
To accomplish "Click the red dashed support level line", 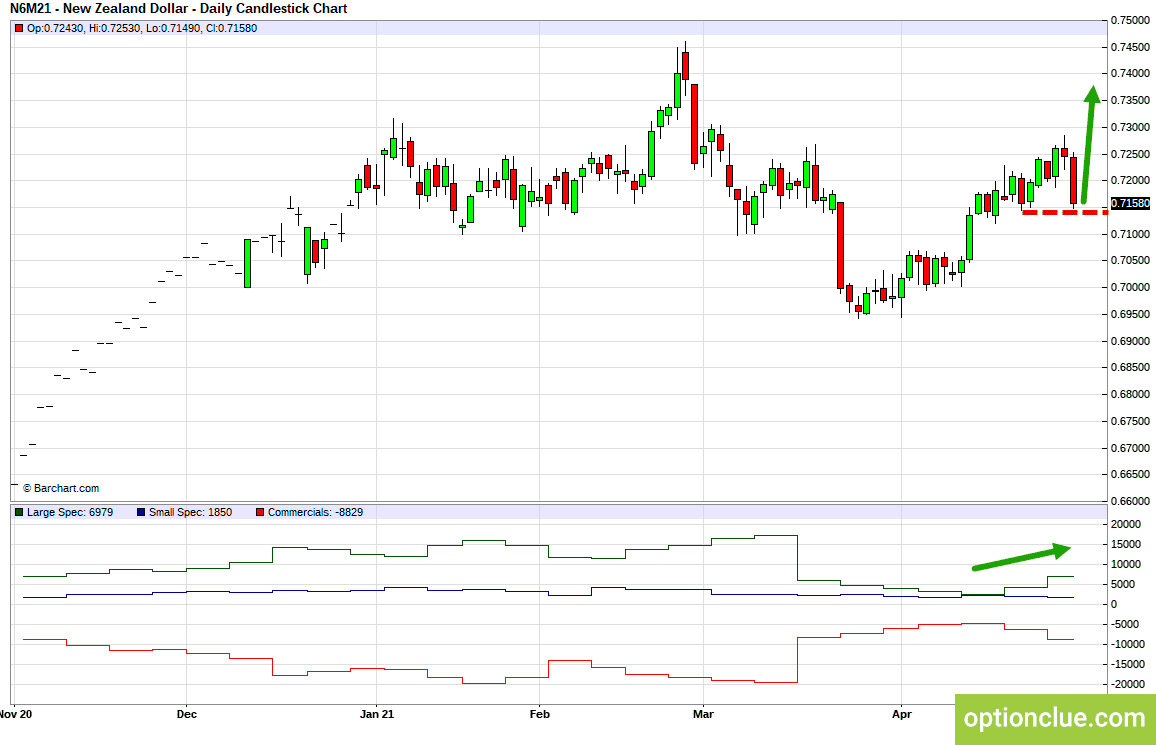I will pos(1065,212).
